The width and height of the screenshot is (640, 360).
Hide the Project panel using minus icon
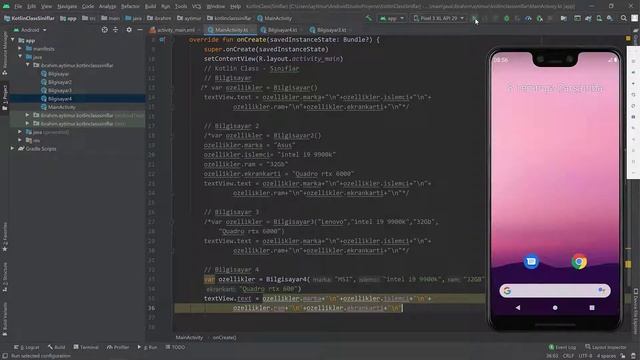pyautogui.click(x=140, y=30)
